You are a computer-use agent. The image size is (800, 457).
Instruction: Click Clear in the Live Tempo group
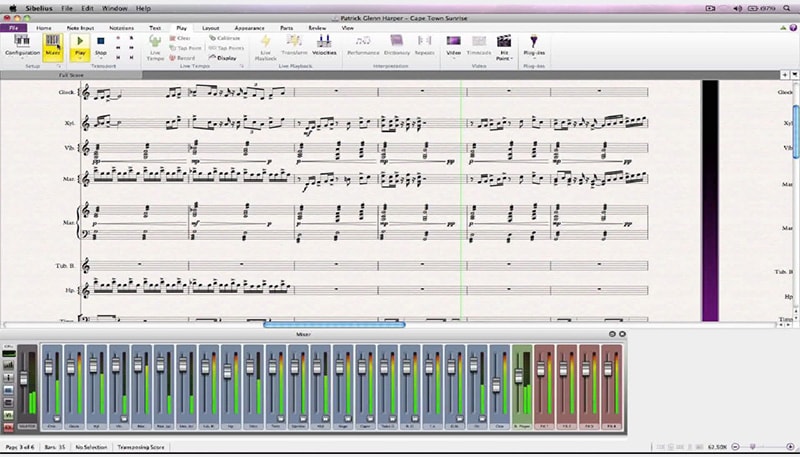(180, 38)
